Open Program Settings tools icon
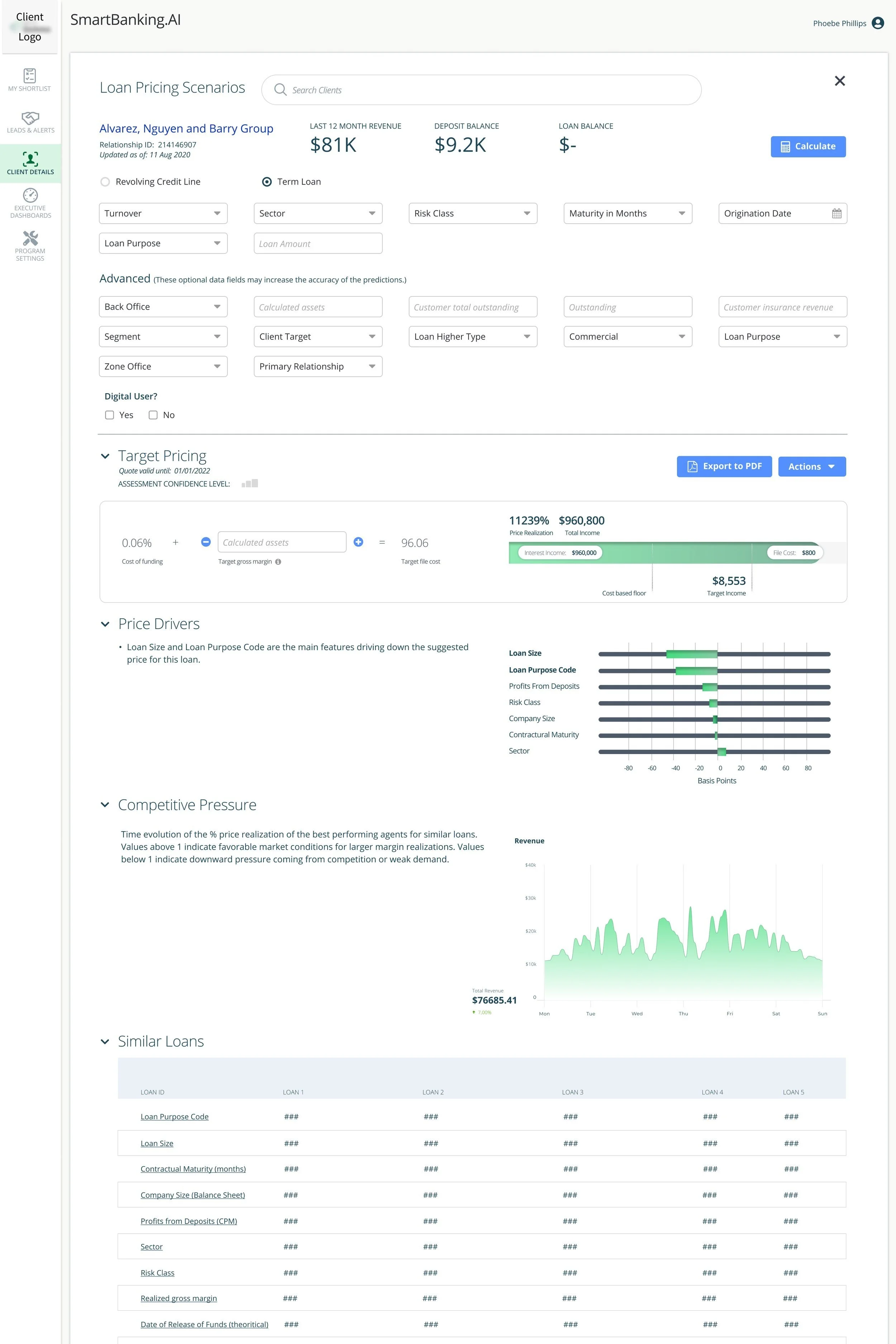This screenshot has height=1344, width=896. click(30, 238)
